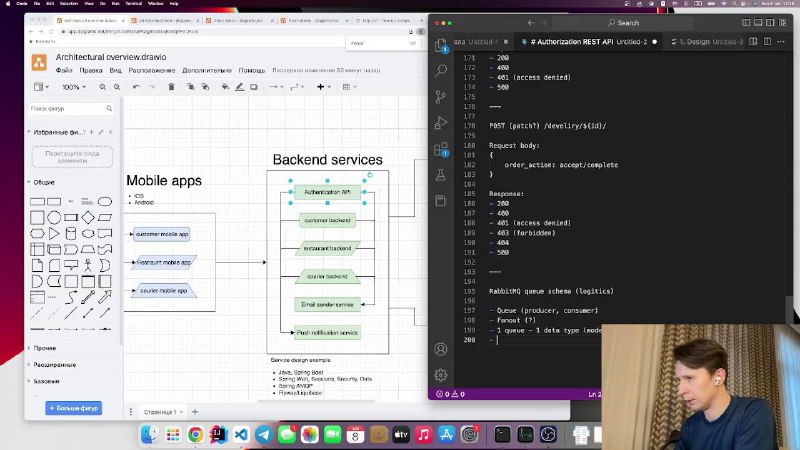Open table insert dropdown
This screenshot has height=450, width=800.
[x=349, y=87]
